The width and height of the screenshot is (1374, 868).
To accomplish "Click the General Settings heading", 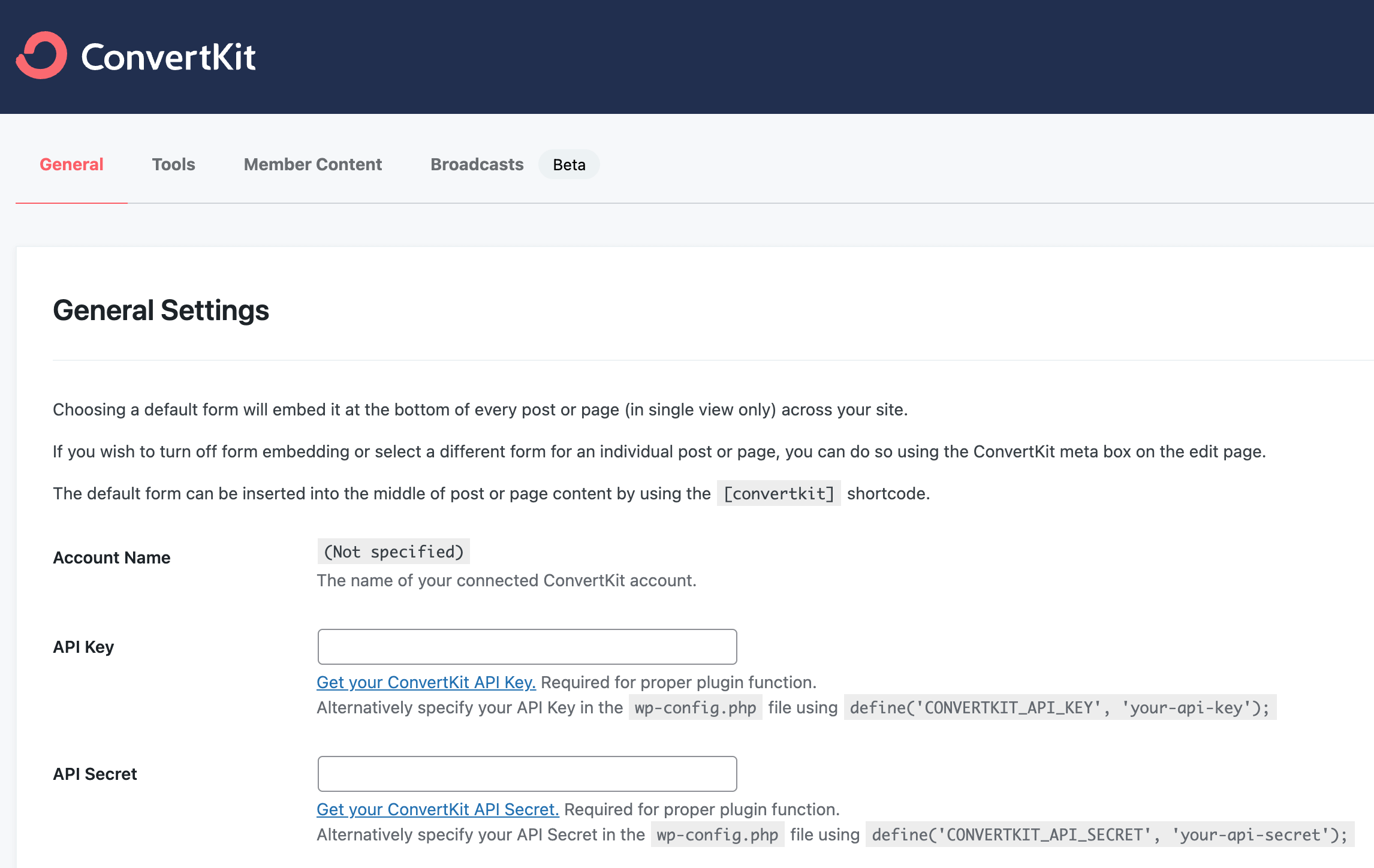I will click(x=161, y=310).
